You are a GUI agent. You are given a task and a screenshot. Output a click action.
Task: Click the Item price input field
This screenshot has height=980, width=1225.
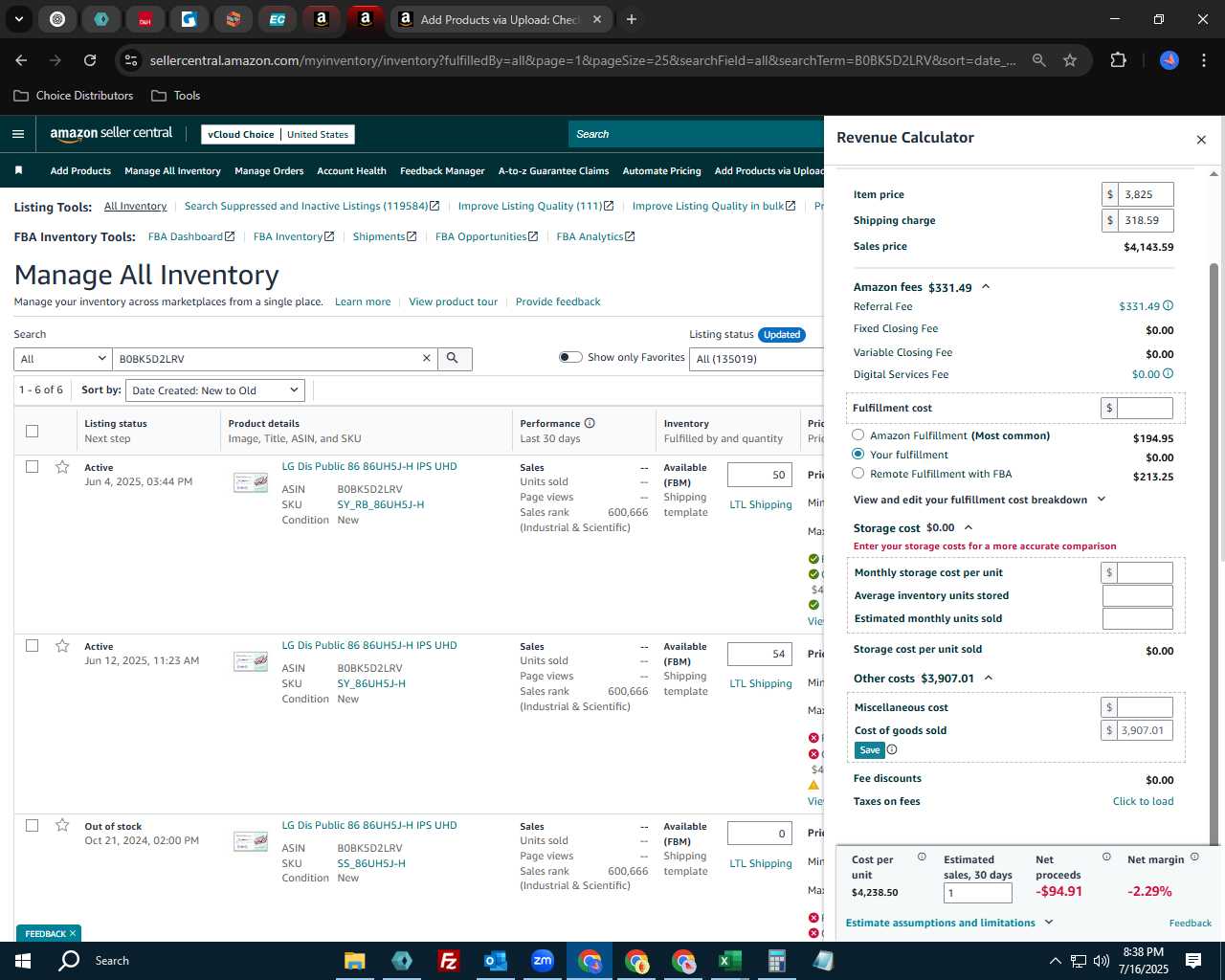pyautogui.click(x=1145, y=194)
